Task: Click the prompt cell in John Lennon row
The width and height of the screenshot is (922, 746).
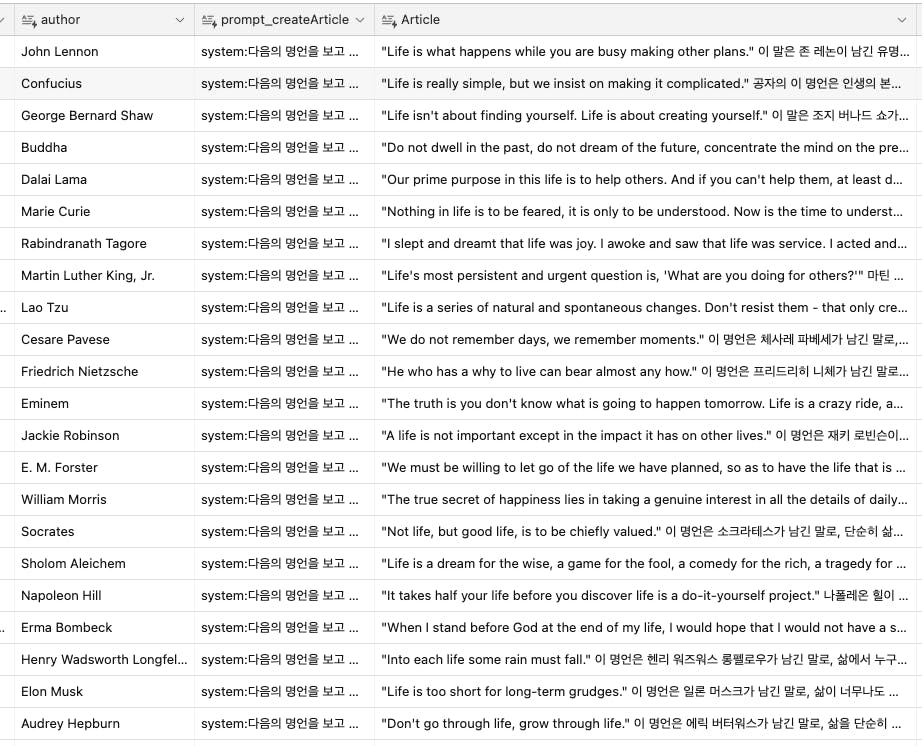Action: (284, 52)
